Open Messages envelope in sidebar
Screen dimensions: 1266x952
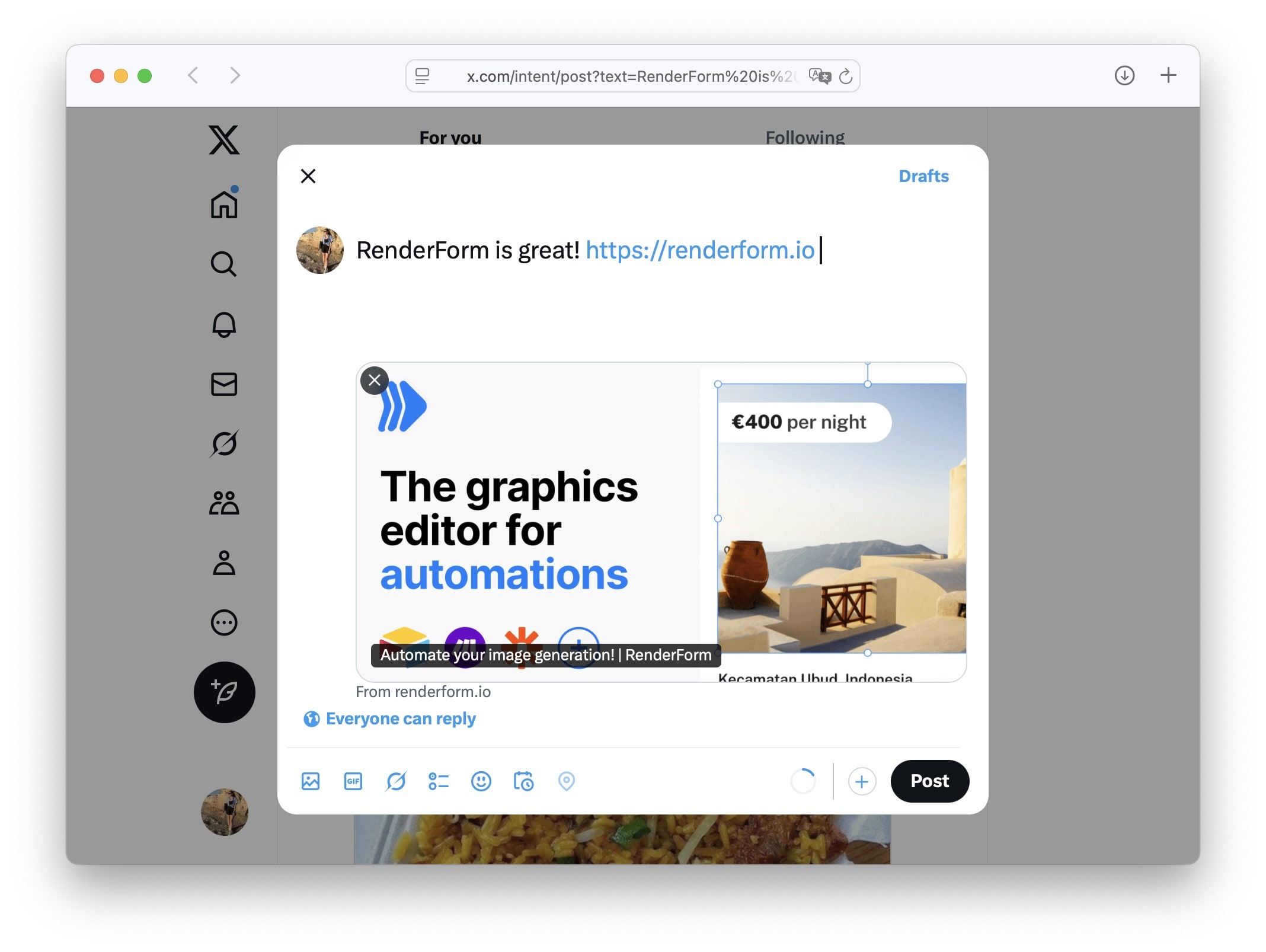pos(224,384)
